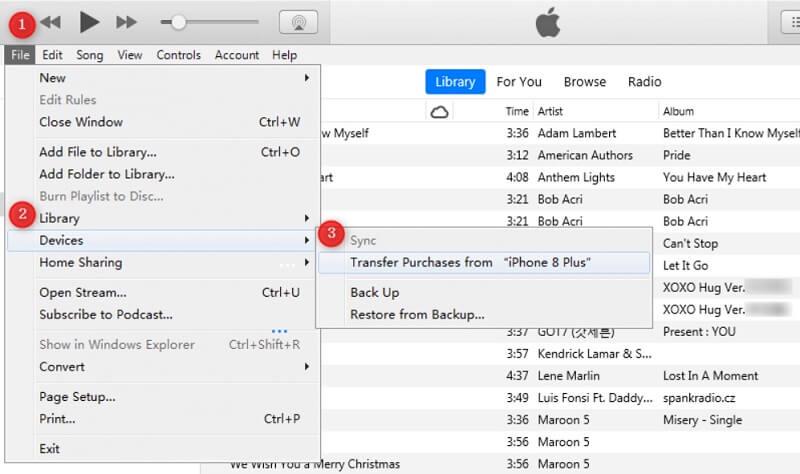Choose Close Window from the File menu
This screenshot has height=474, width=800.
point(163,122)
